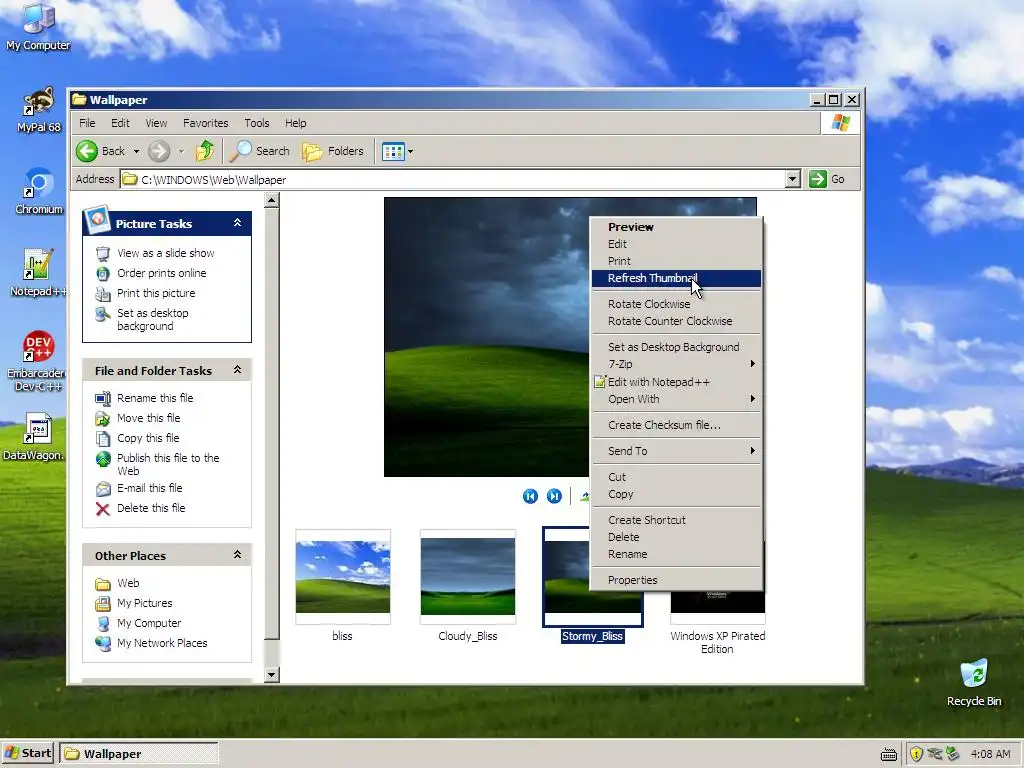Choose Create Checksum file...
1024x768 pixels.
(676, 425)
